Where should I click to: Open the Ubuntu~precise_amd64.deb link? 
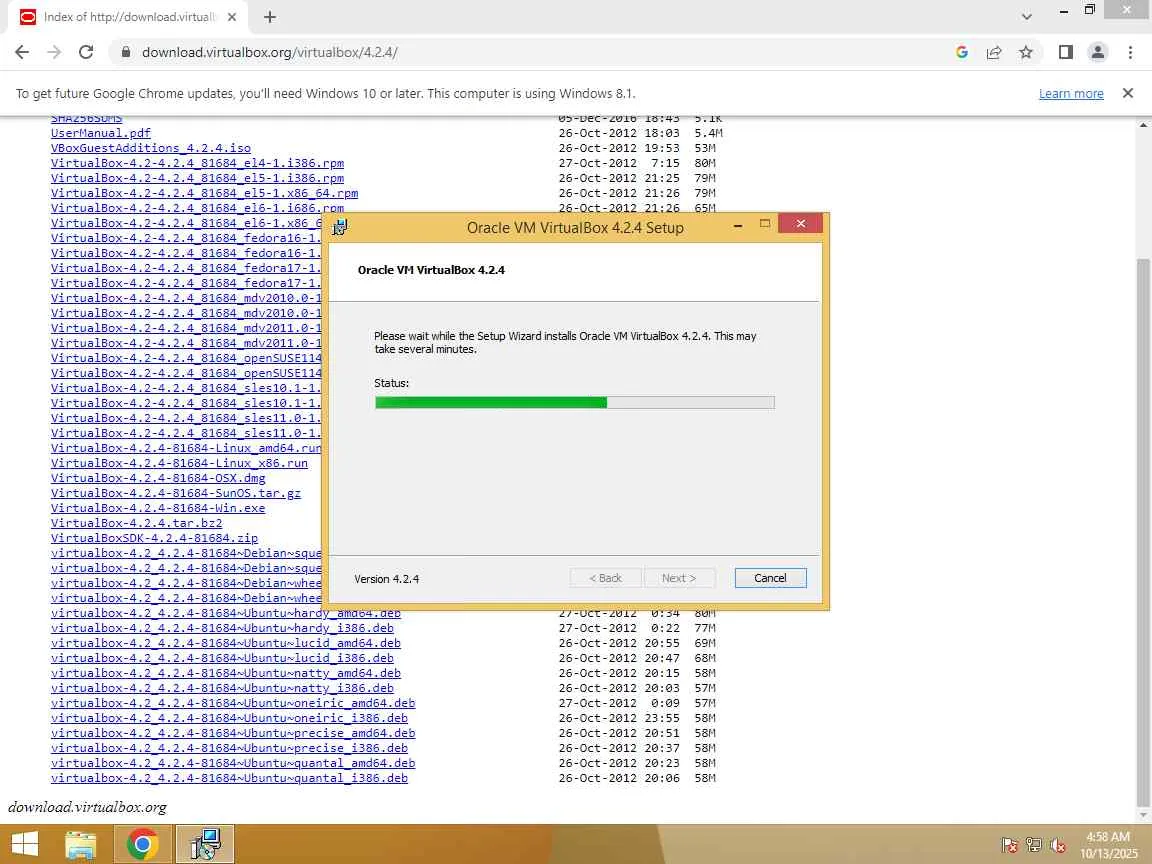(x=233, y=733)
